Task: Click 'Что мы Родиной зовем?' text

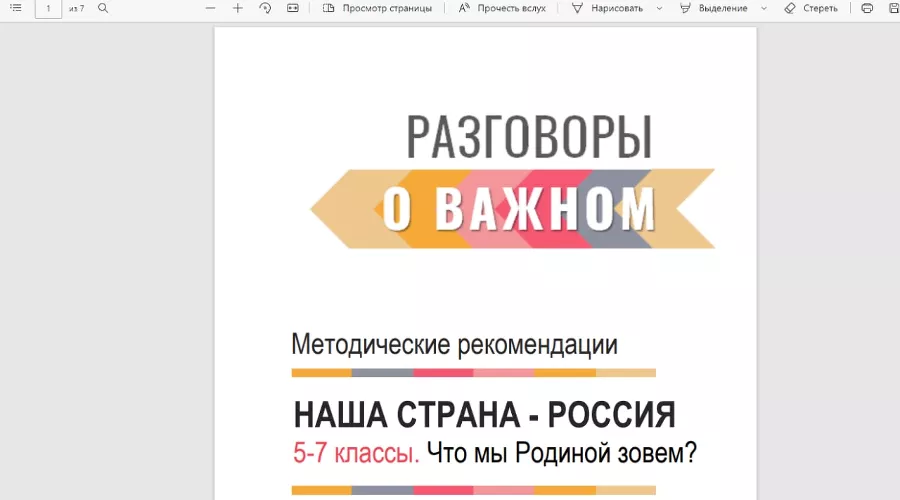Action: click(561, 452)
